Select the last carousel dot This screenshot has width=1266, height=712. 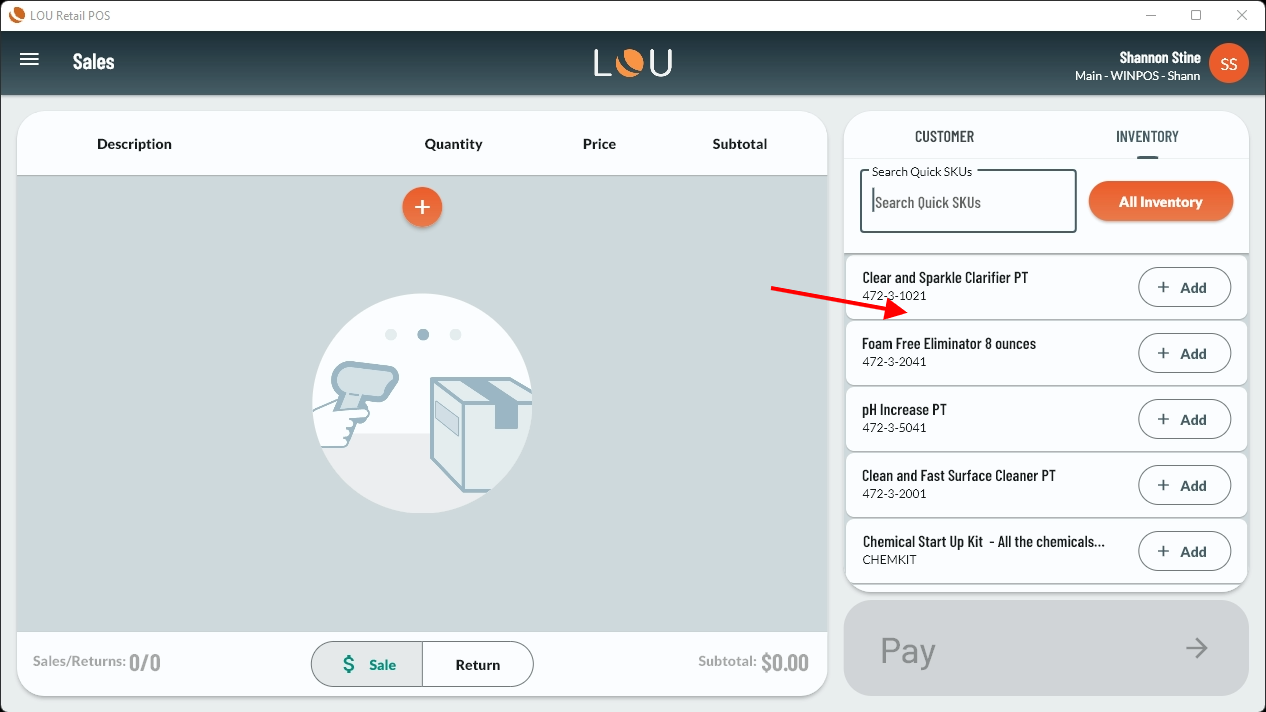click(455, 335)
